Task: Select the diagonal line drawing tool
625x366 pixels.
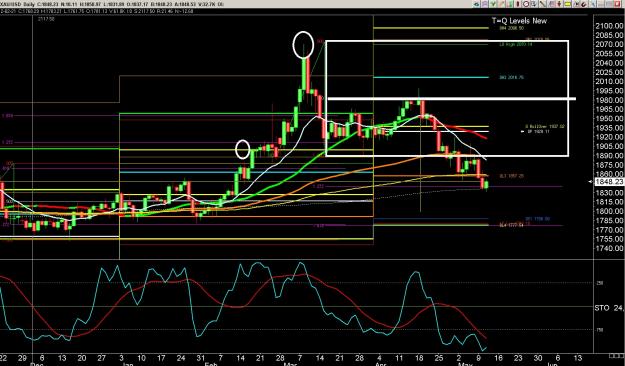Action: (x=542, y=4)
